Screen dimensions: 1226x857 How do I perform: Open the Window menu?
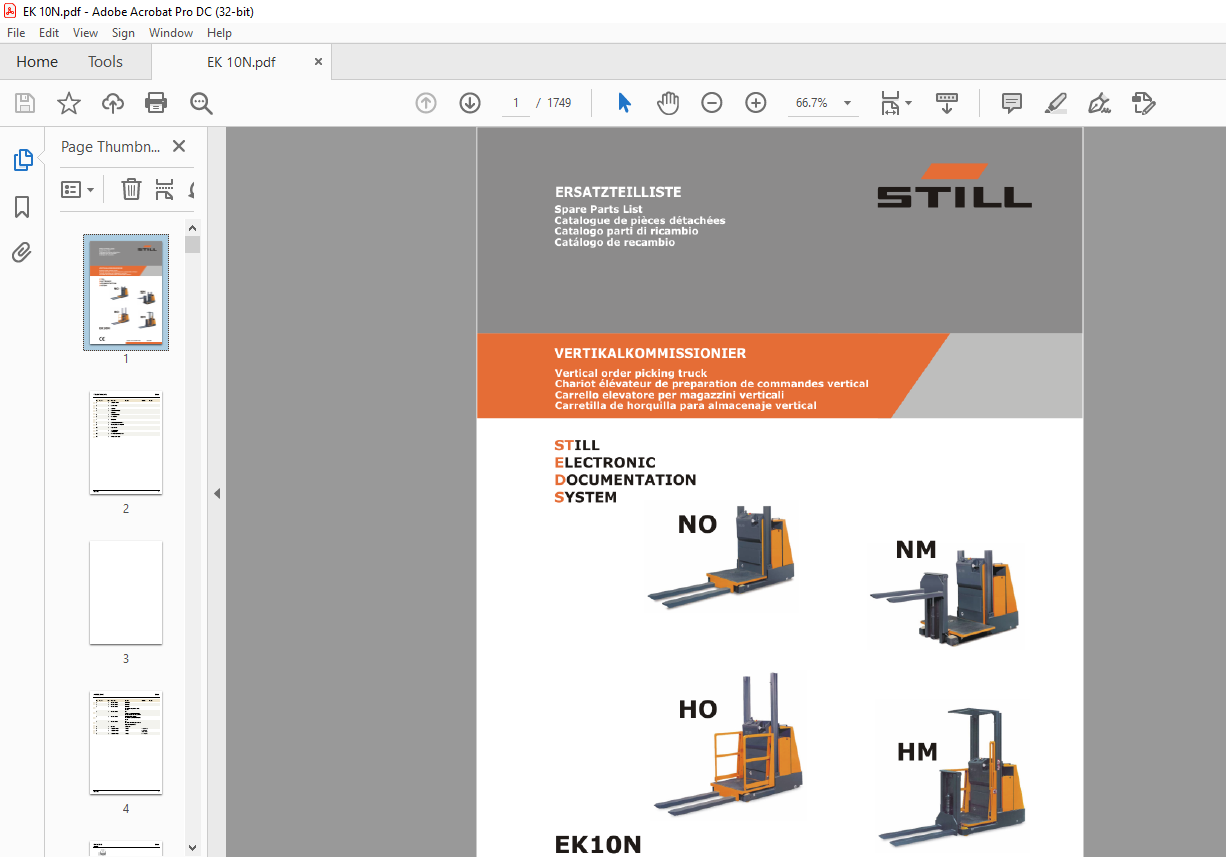171,33
